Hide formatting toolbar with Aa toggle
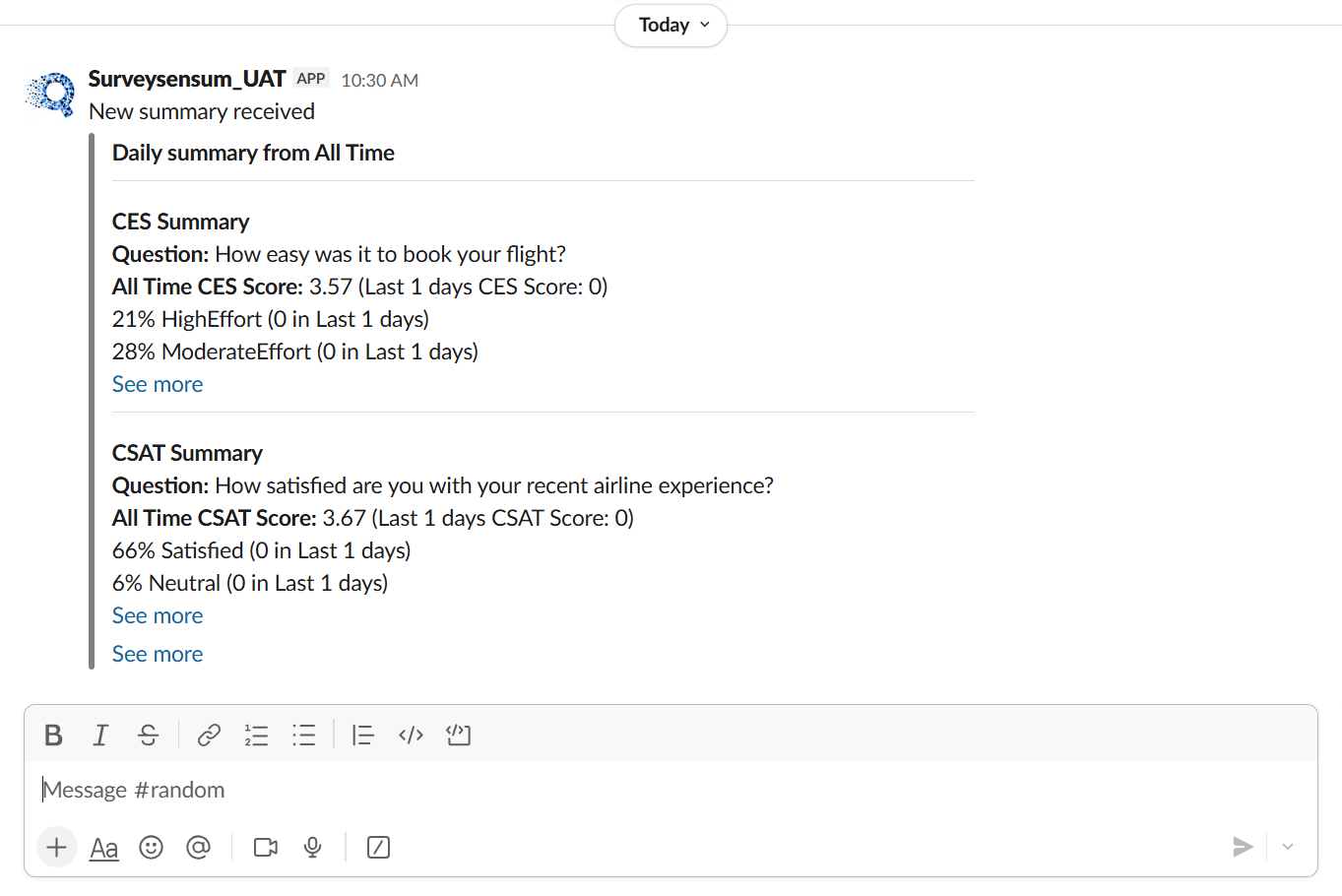1342x896 pixels. coord(104,848)
